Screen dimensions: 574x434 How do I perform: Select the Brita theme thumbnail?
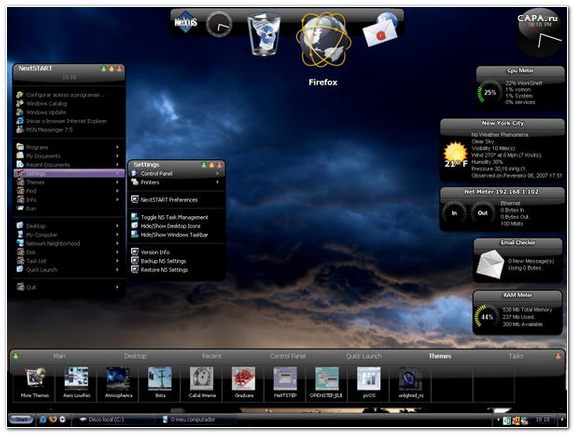pos(160,378)
